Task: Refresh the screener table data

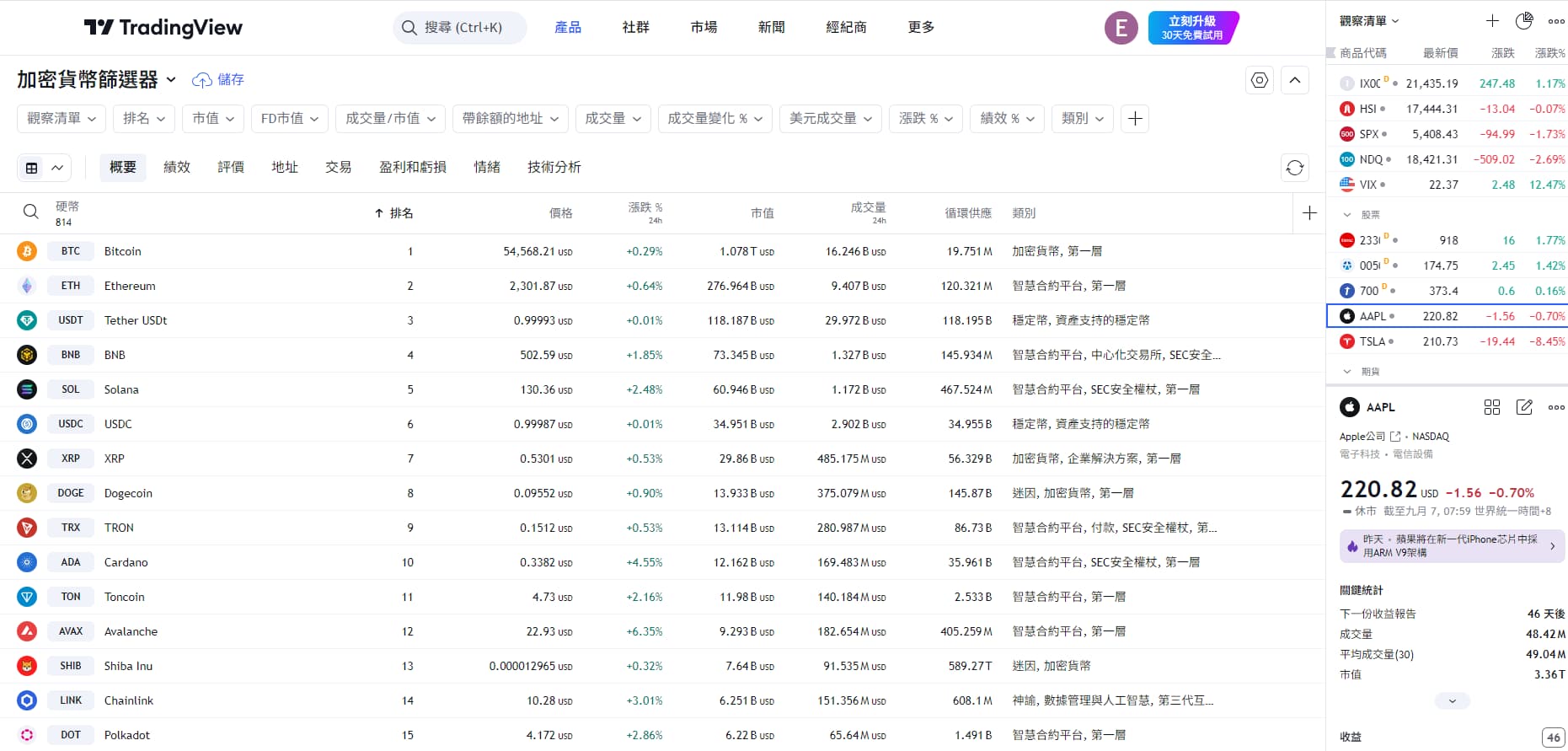Action: pyautogui.click(x=1295, y=168)
